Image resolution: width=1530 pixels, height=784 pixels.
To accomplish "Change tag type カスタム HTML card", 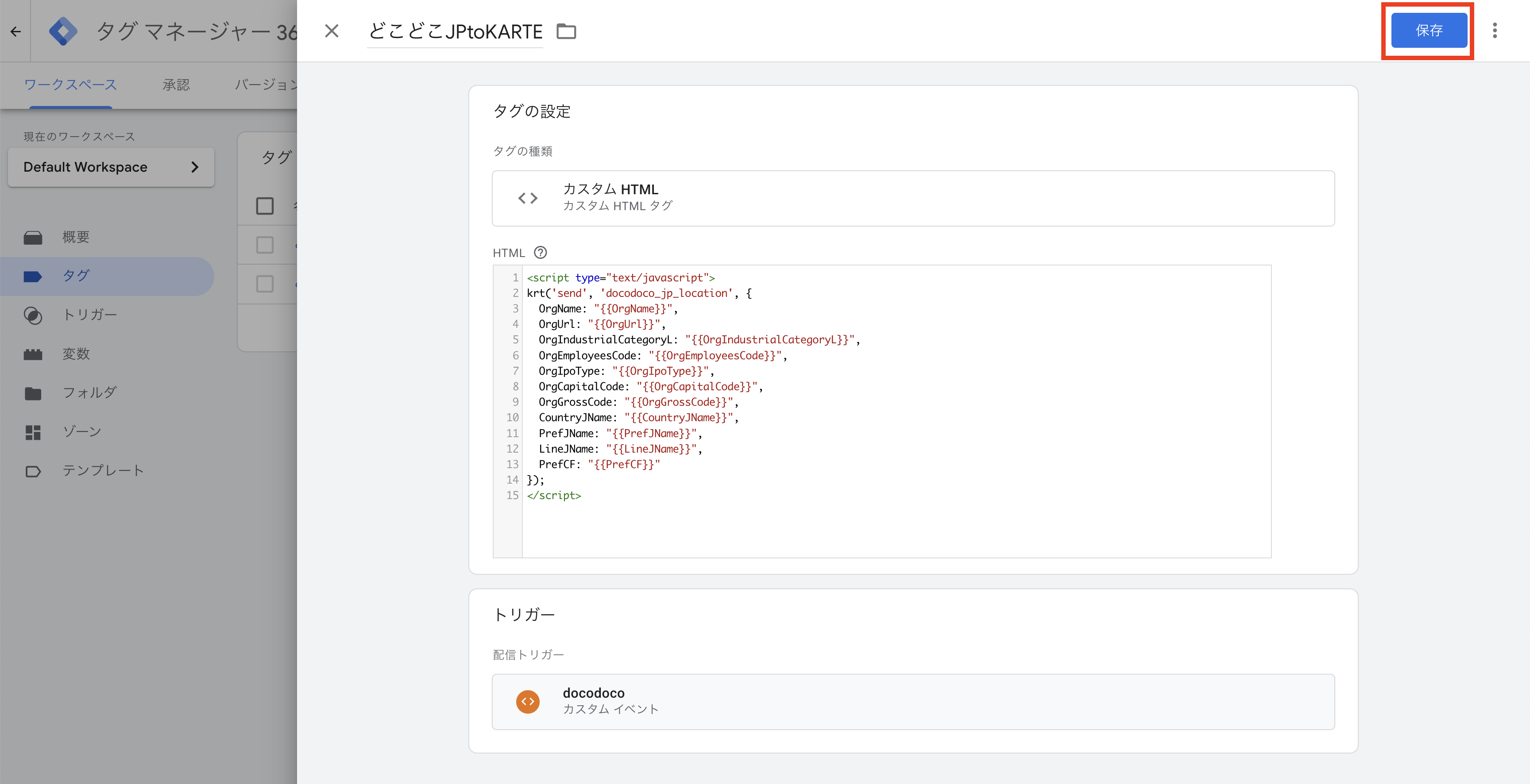I will (x=913, y=198).
